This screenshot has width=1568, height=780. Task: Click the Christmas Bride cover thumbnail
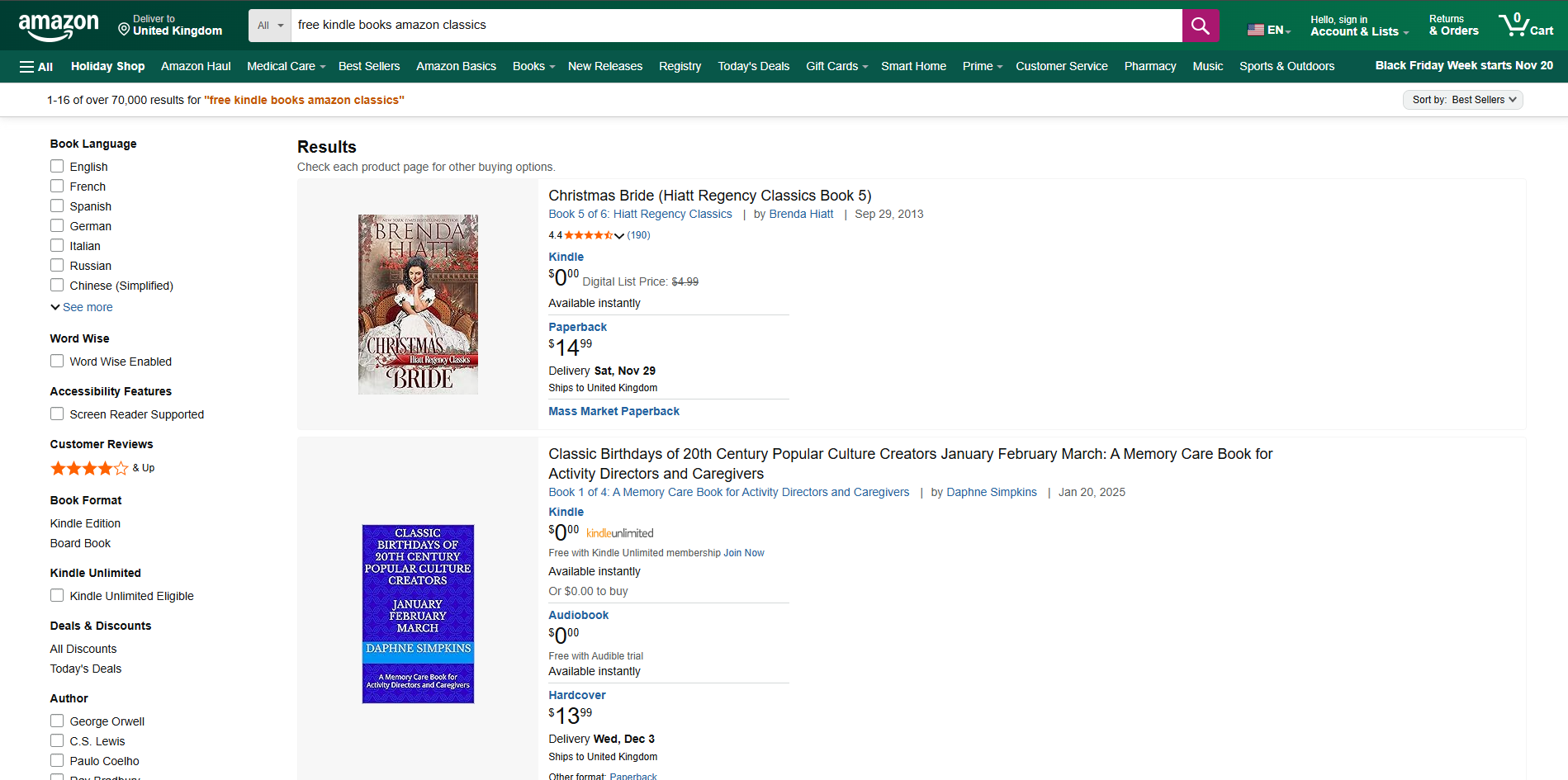pos(417,304)
